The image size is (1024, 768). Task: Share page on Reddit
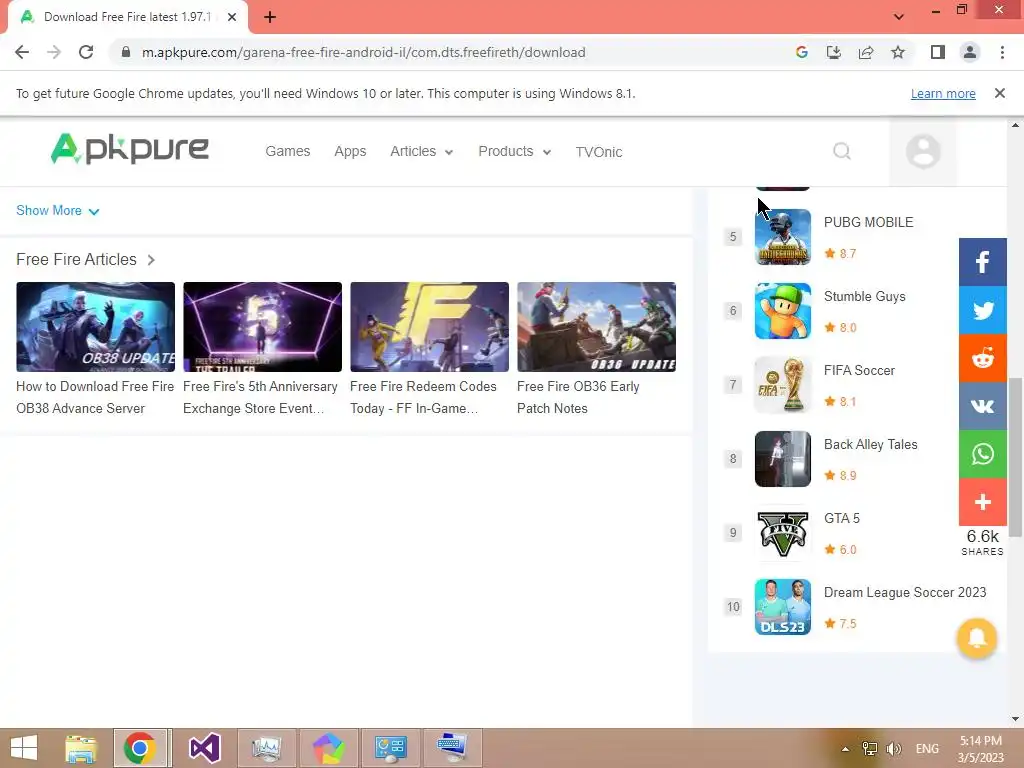coord(982,358)
